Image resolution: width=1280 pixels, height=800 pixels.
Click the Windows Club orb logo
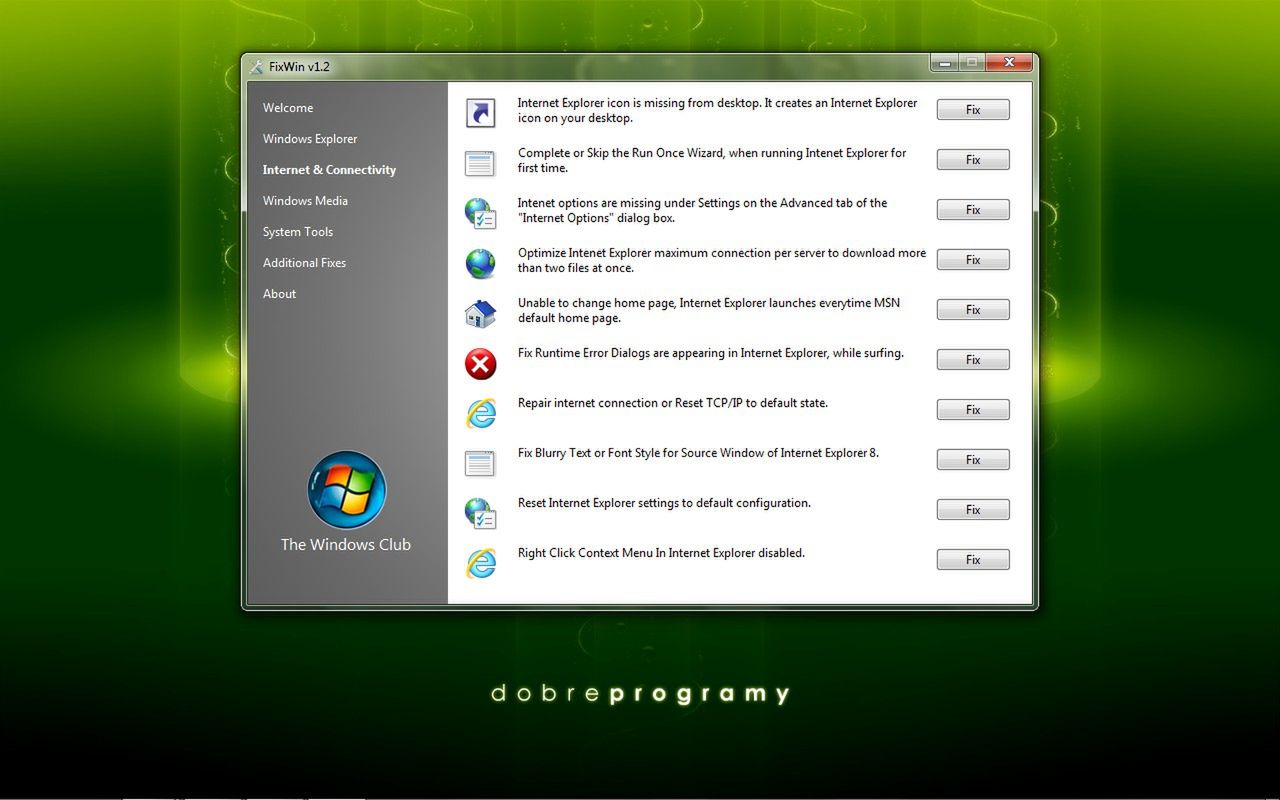click(346, 490)
